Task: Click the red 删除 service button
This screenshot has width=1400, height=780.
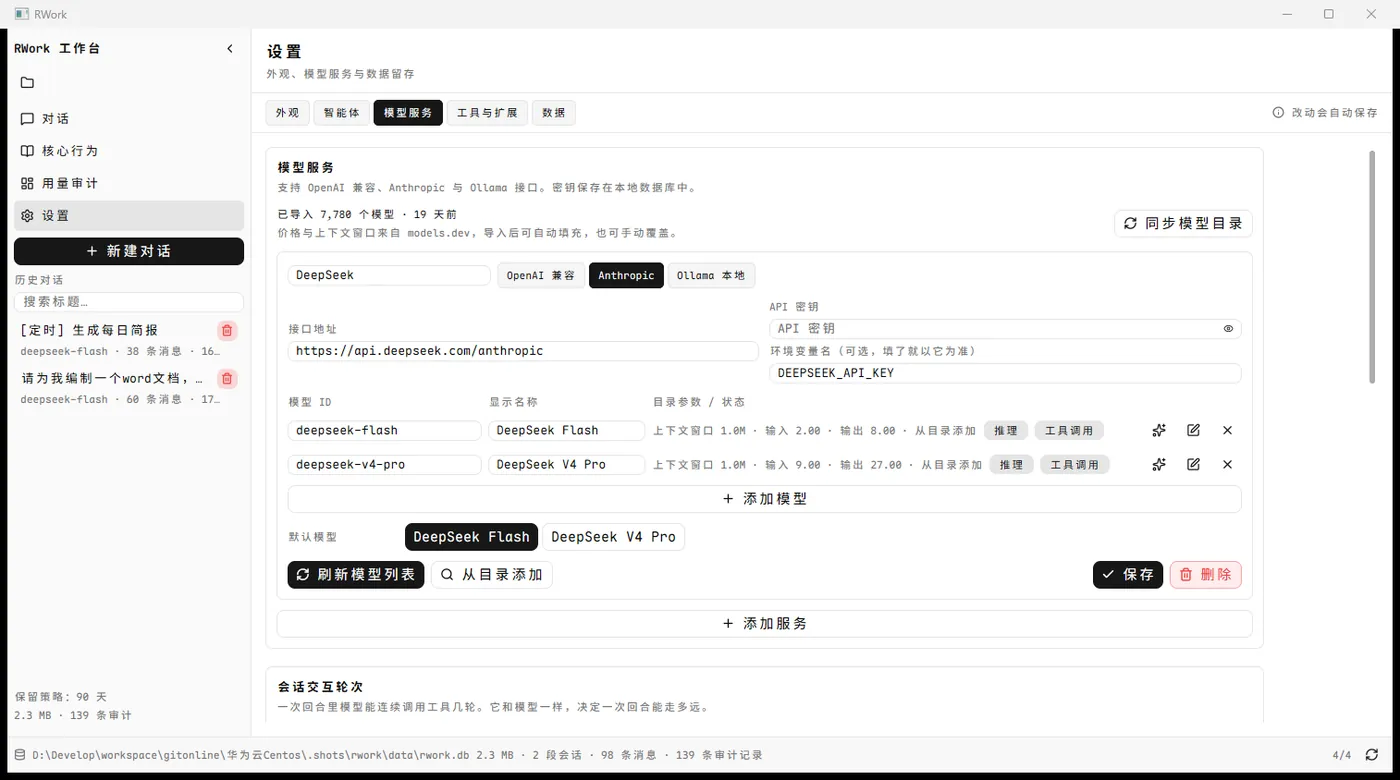Action: [1206, 575]
